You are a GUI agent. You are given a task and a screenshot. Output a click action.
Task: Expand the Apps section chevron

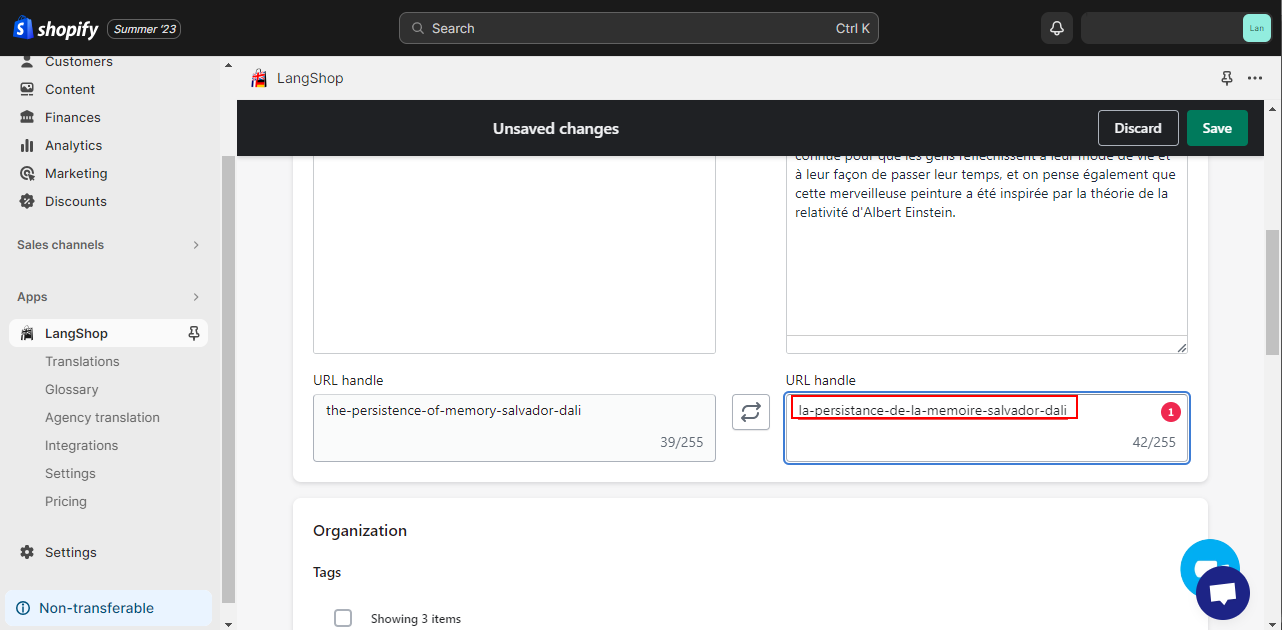tap(196, 297)
